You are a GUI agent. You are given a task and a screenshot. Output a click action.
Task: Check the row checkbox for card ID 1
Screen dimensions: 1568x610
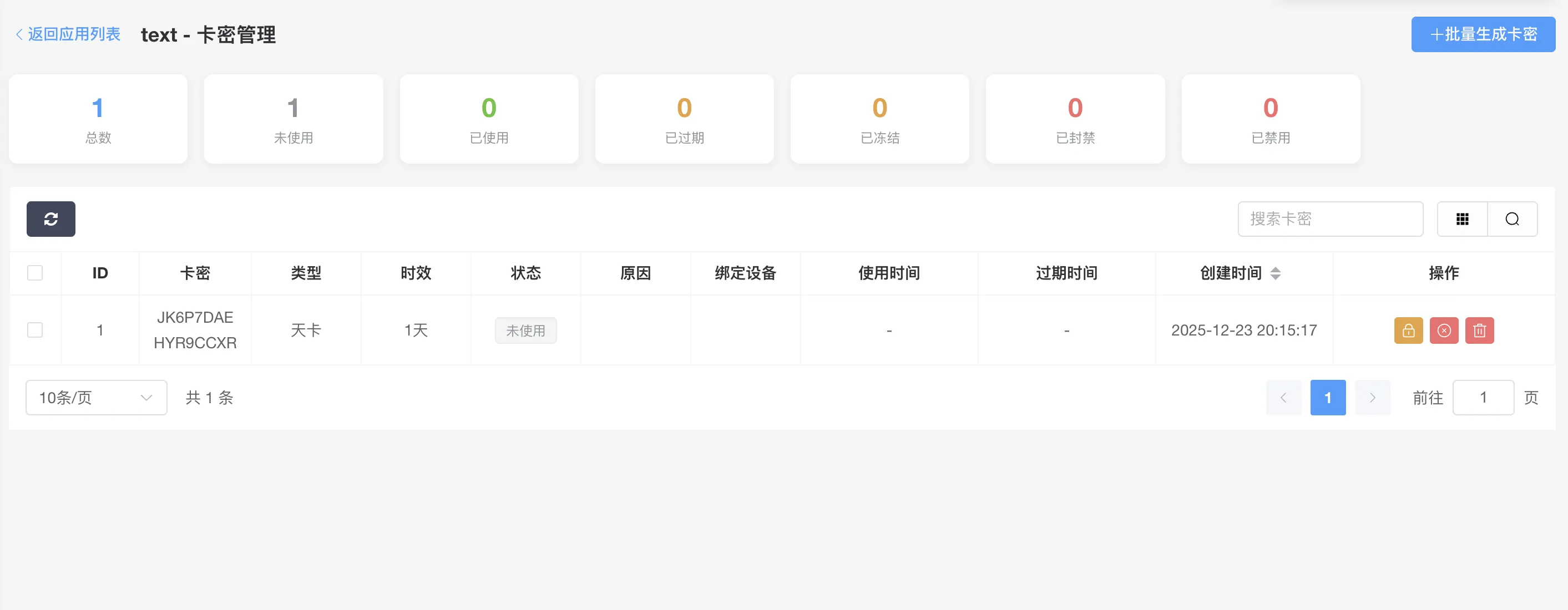(x=35, y=329)
